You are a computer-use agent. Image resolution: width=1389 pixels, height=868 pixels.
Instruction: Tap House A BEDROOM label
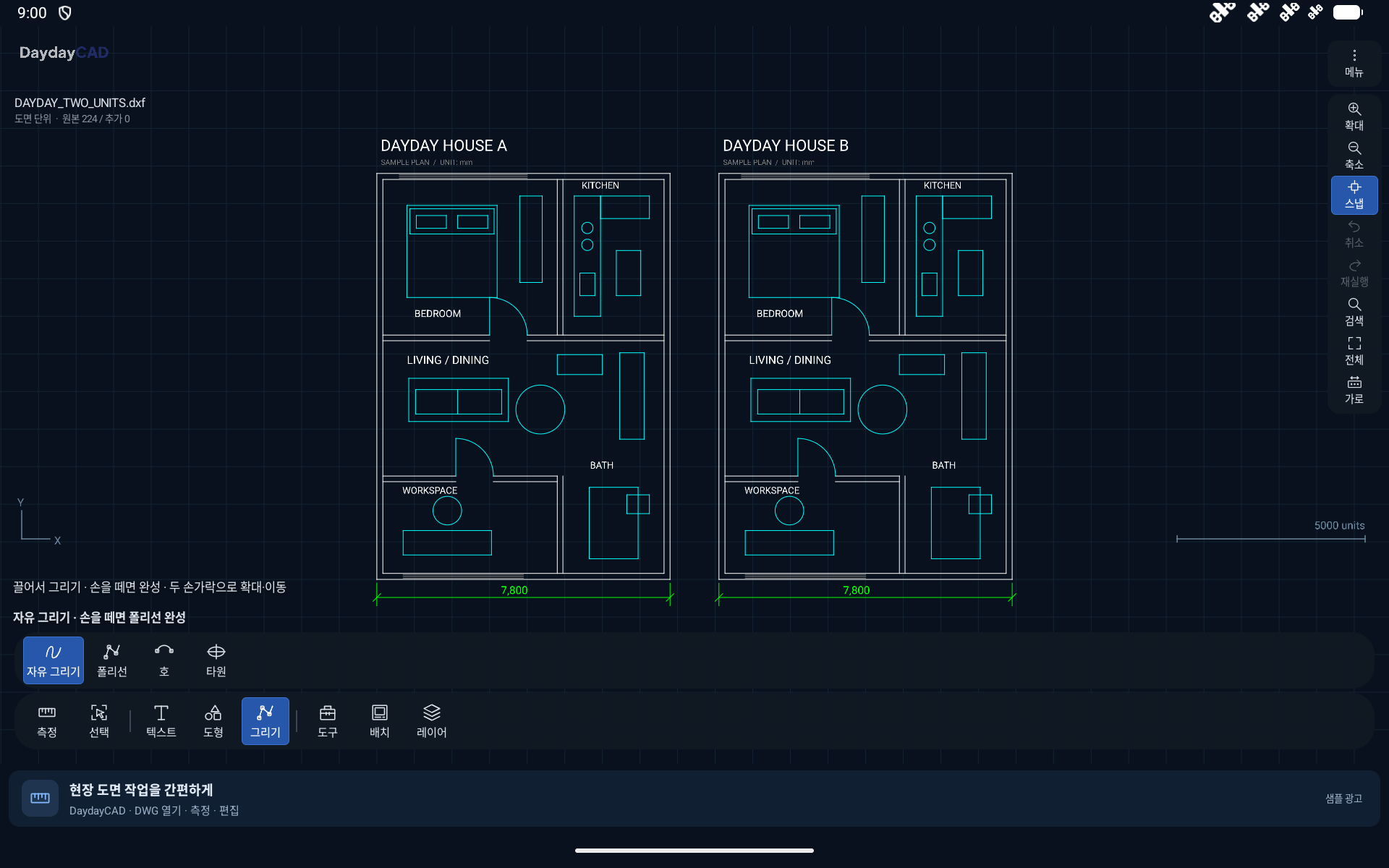pos(438,313)
